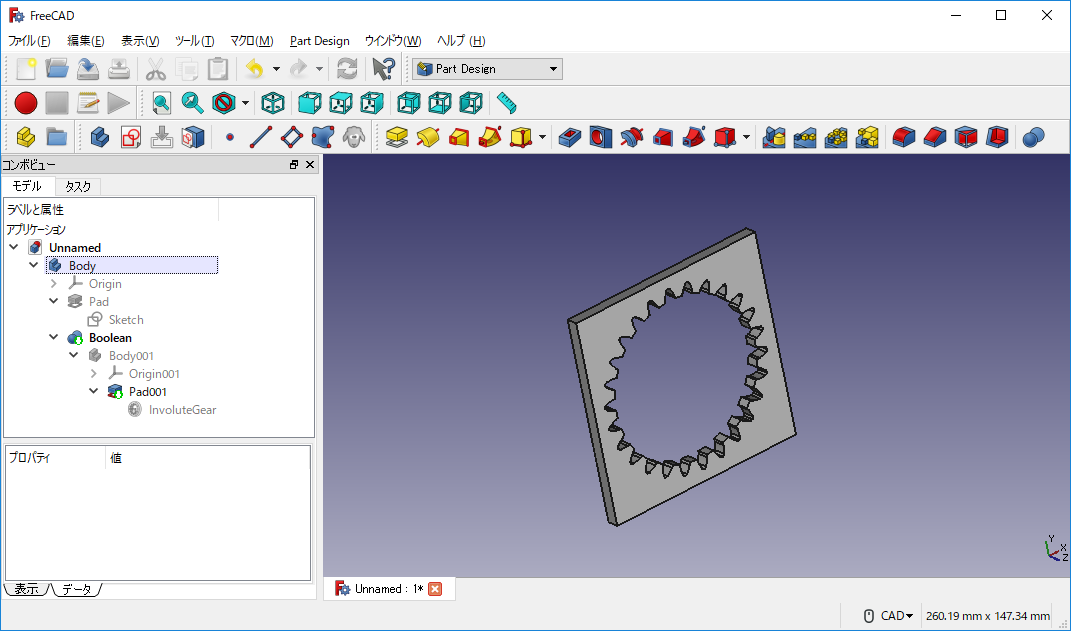Open the CAD navigation style dropdown
The image size is (1071, 631).
point(888,616)
